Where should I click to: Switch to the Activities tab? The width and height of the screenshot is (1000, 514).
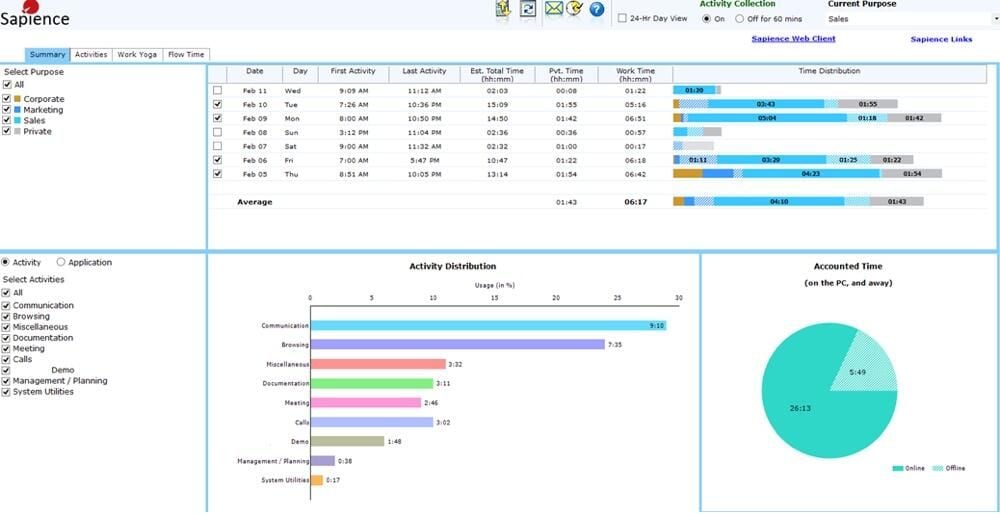tap(91, 55)
